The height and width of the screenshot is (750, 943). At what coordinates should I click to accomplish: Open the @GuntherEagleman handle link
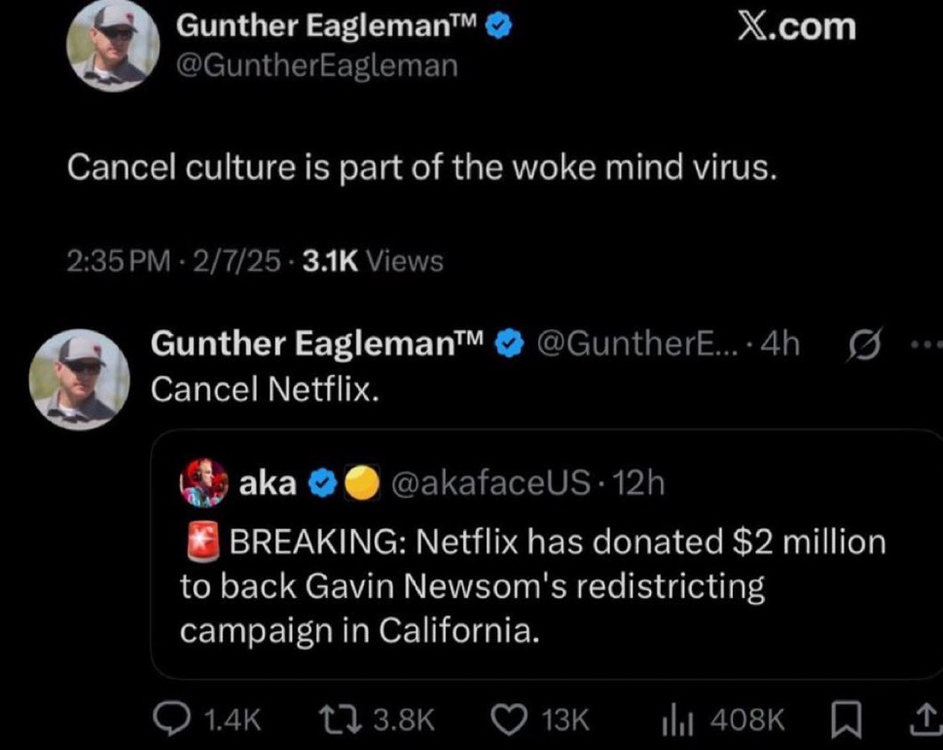coord(317,66)
